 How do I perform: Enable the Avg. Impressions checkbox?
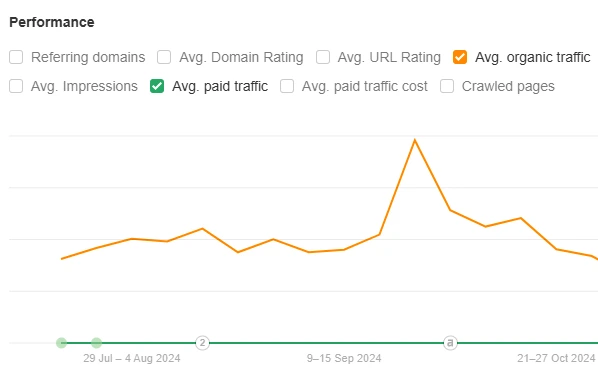(x=16, y=86)
